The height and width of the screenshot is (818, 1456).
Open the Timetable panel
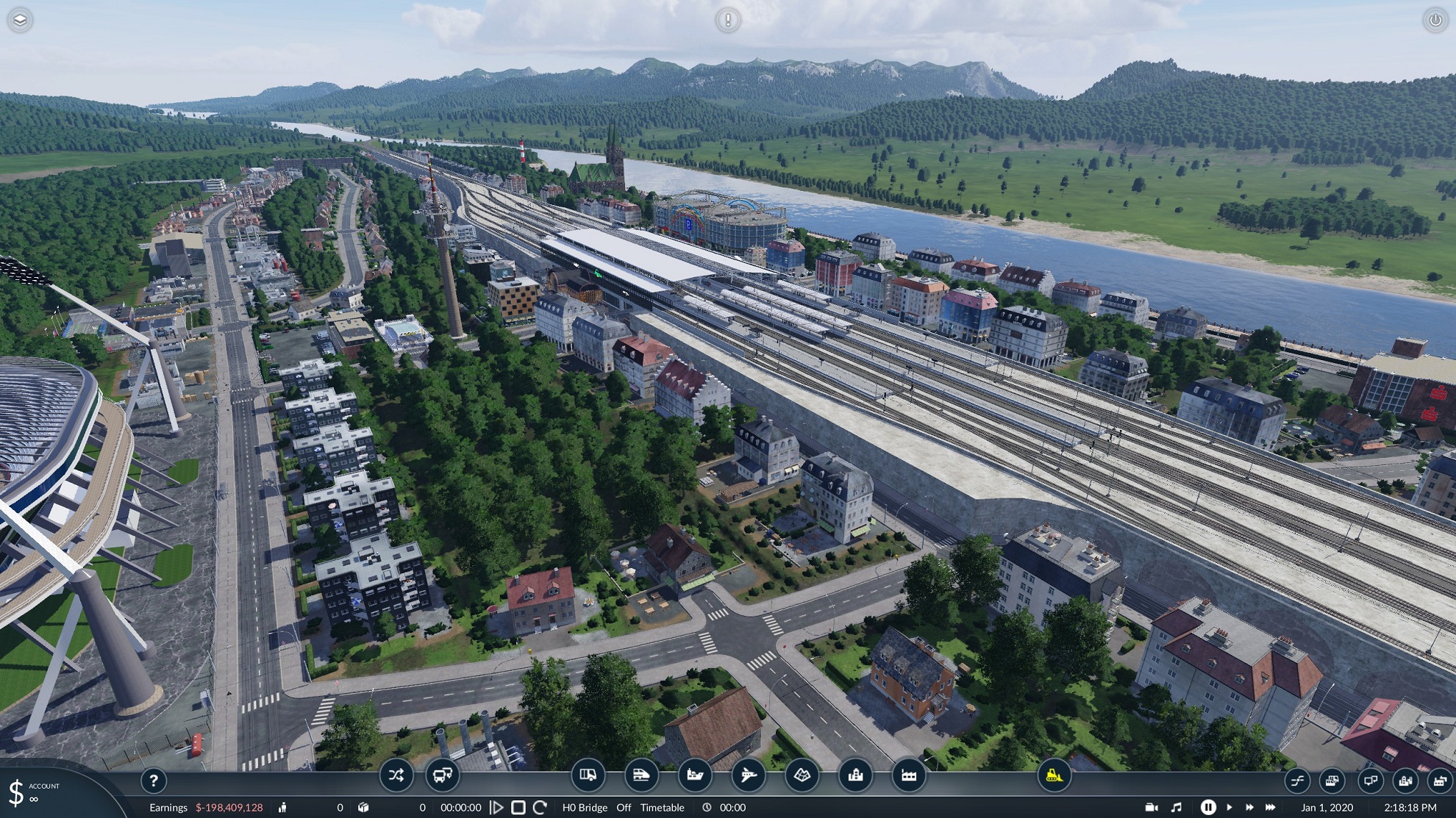(662, 807)
